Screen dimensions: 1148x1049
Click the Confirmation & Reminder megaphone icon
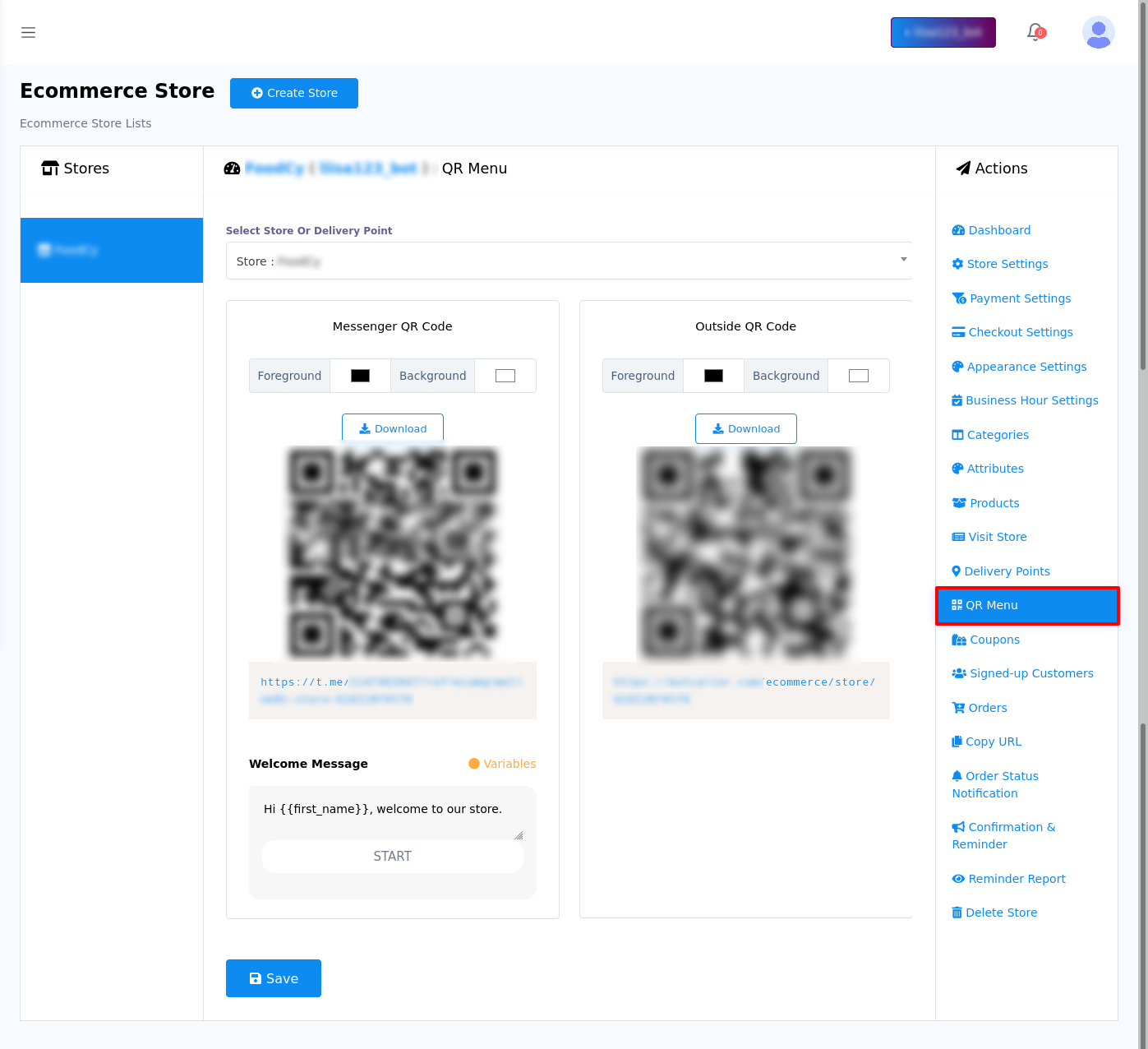coord(958,827)
